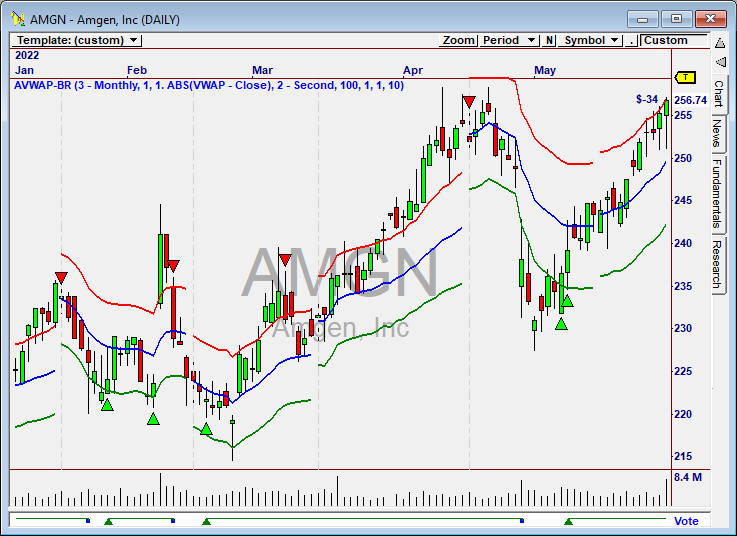
Task: Minimize the AMGN chart window
Action: [x=643, y=19]
